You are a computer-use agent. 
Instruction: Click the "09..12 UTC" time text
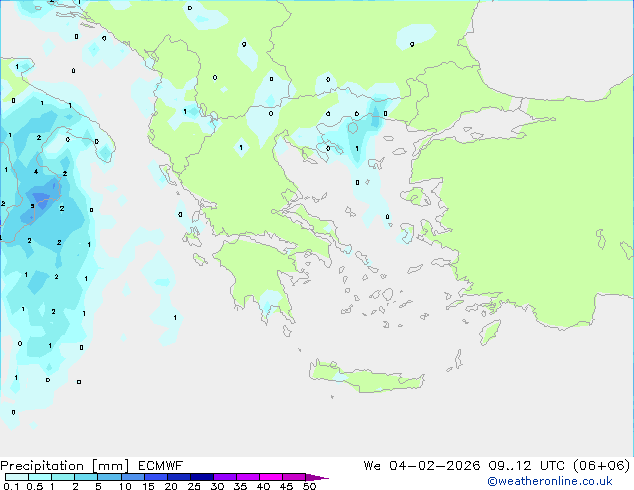pos(527,466)
